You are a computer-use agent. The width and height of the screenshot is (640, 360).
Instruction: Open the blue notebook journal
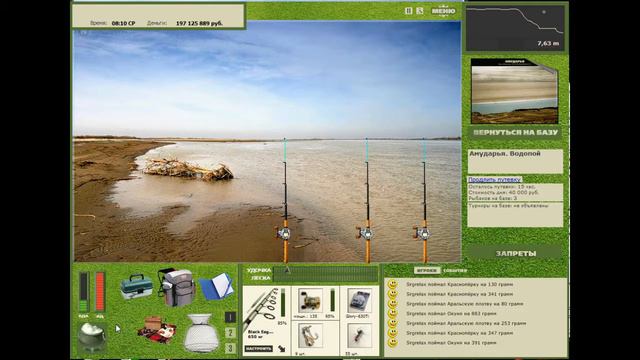coord(216,286)
